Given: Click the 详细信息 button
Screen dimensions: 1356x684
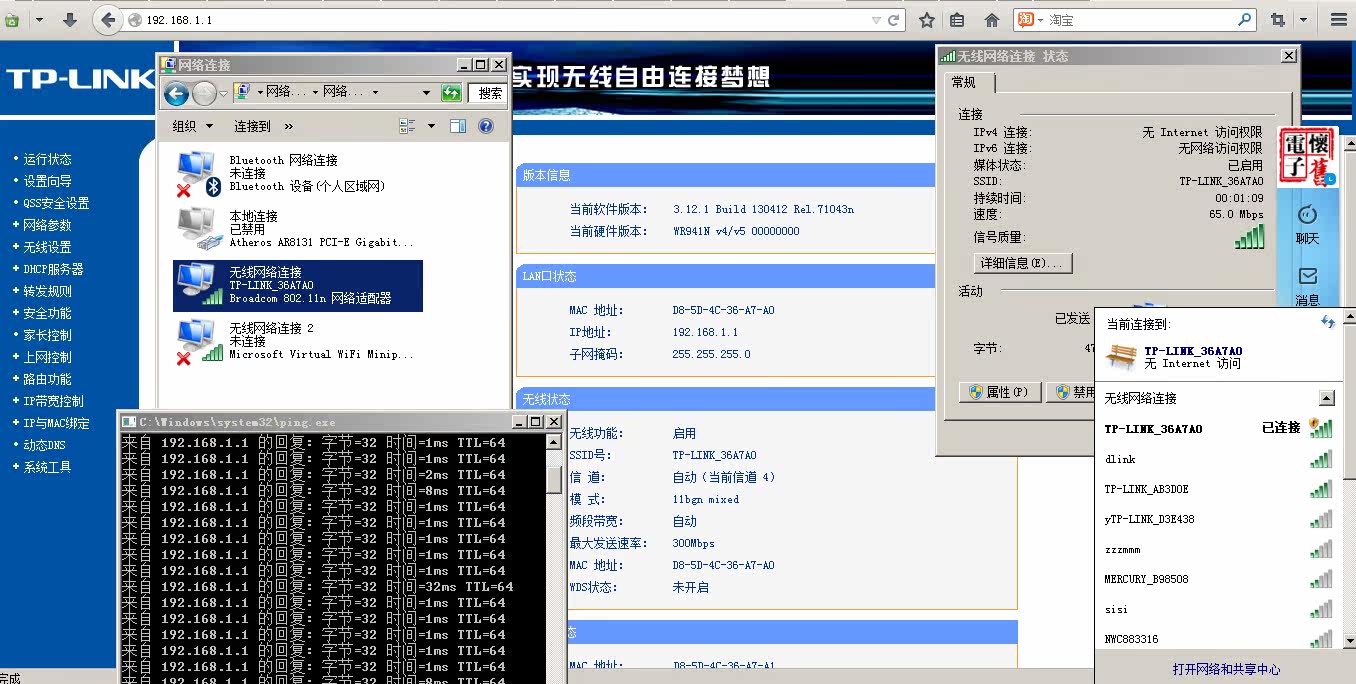Looking at the screenshot, I should point(1023,263).
